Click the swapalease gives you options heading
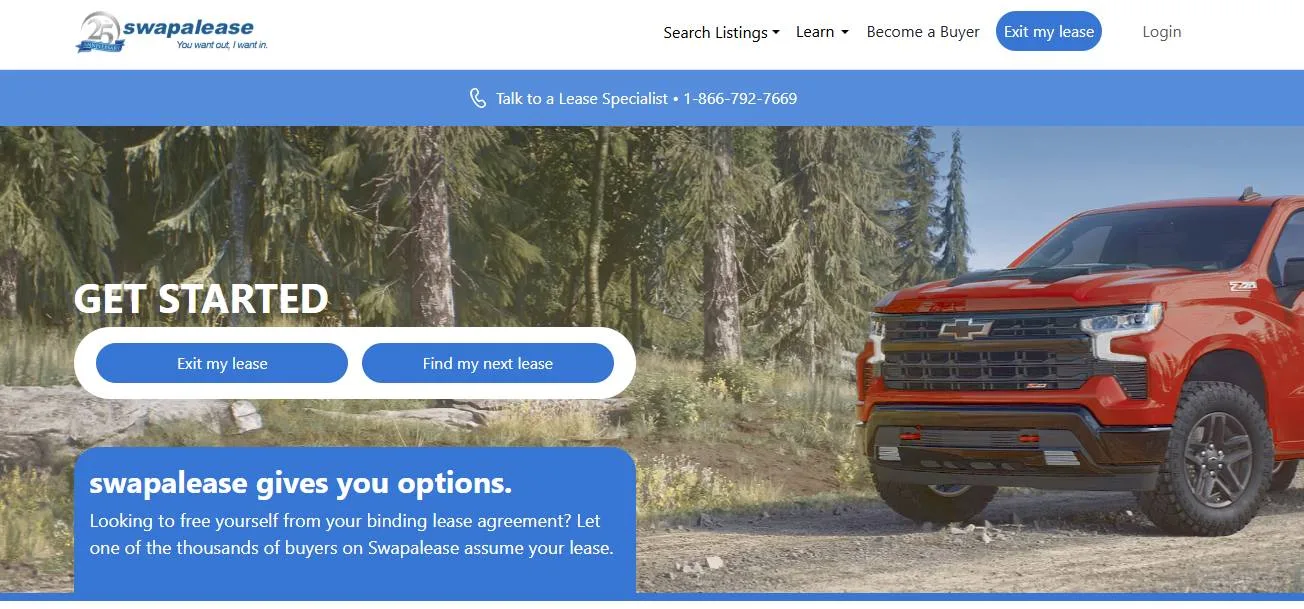 tap(300, 483)
